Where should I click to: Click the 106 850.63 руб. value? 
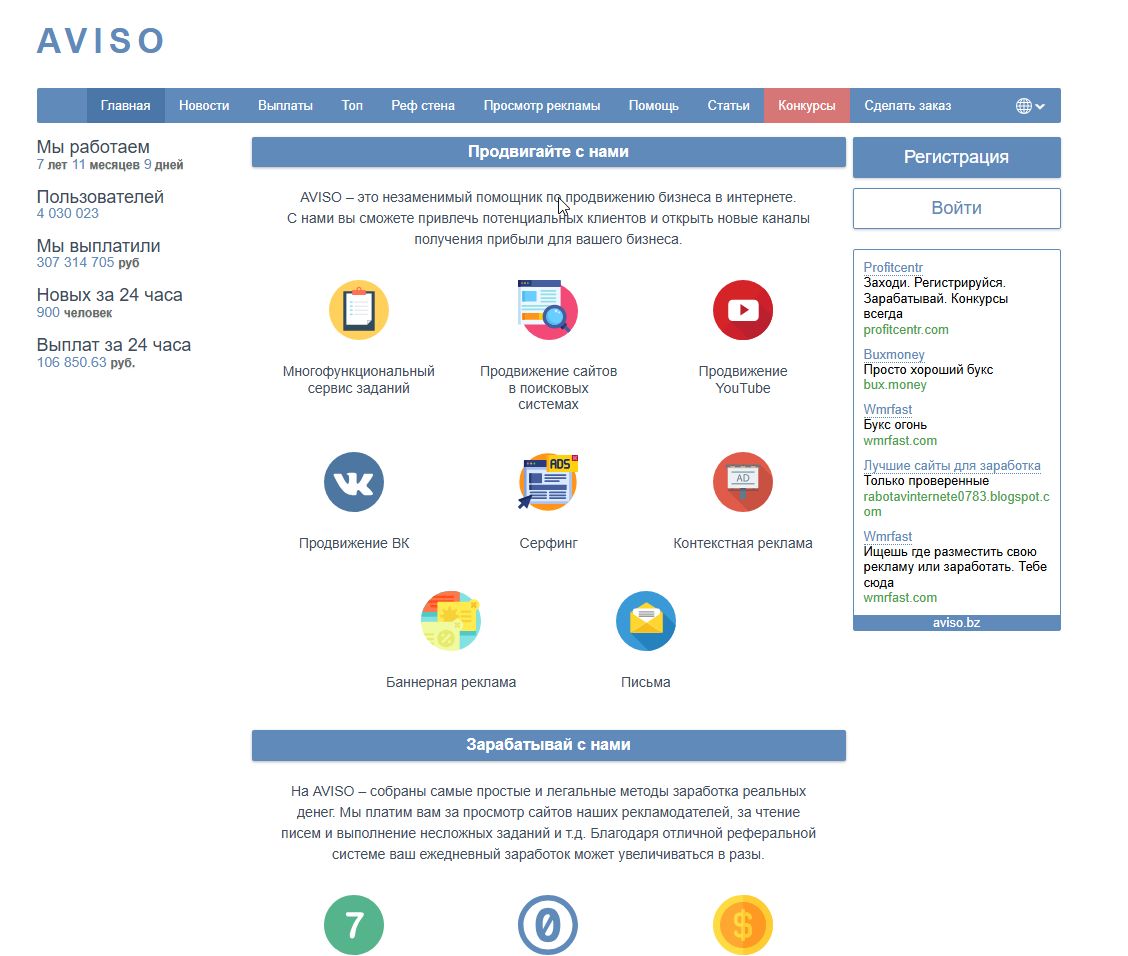click(86, 363)
